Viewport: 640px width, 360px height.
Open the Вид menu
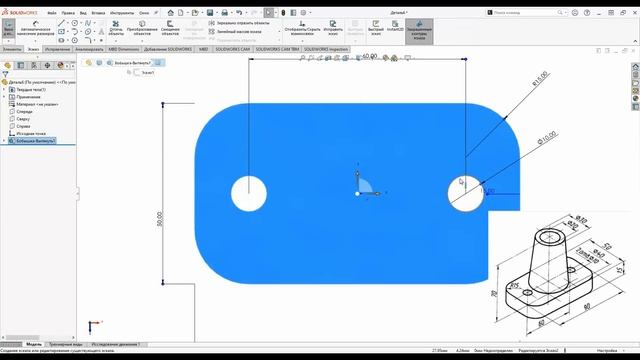(x=83, y=13)
